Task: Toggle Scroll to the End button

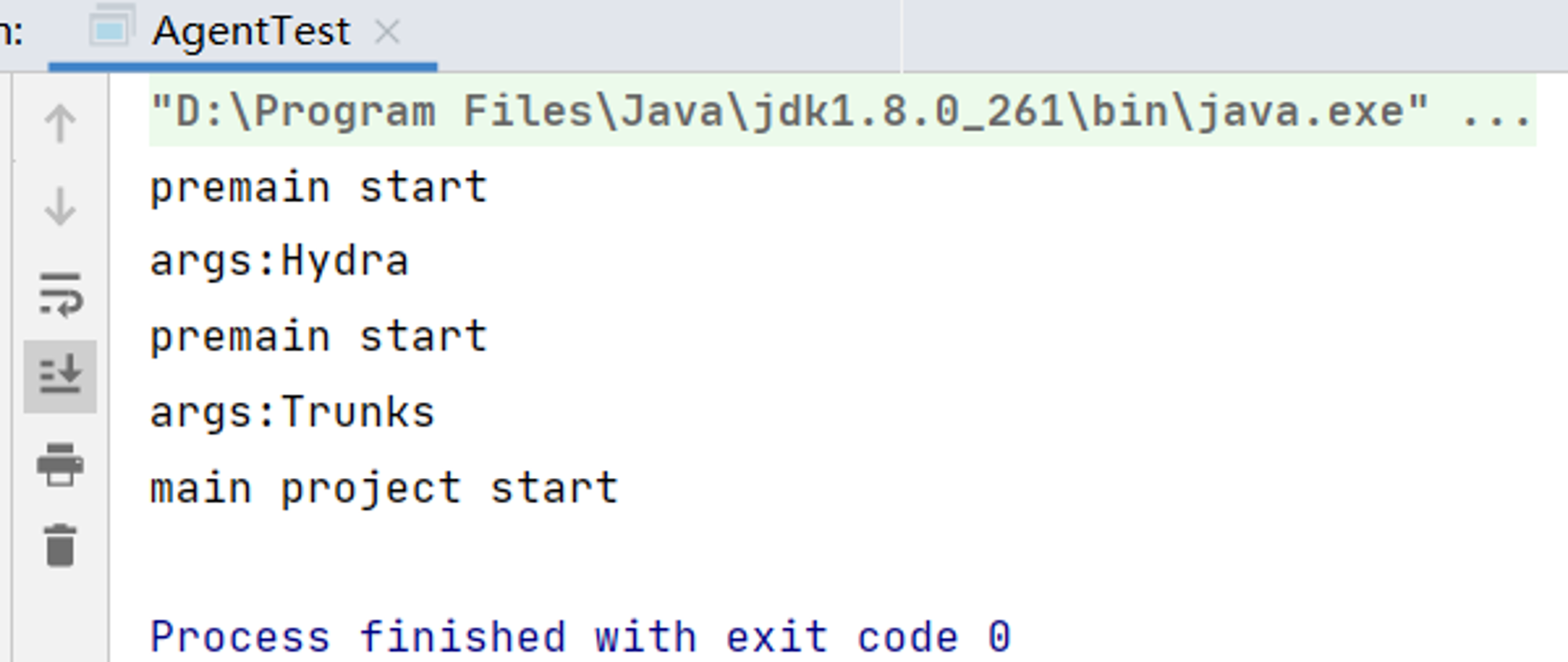Action: pyautogui.click(x=60, y=376)
